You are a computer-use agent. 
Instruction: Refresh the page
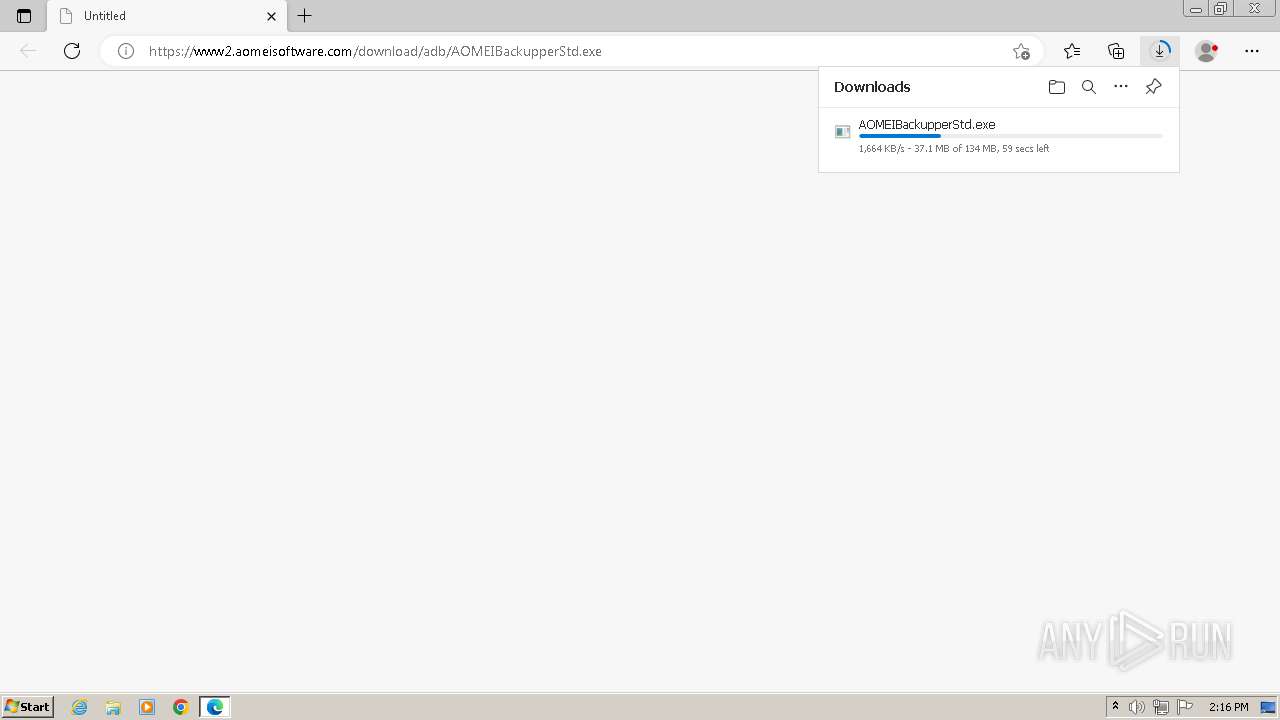pos(72,51)
